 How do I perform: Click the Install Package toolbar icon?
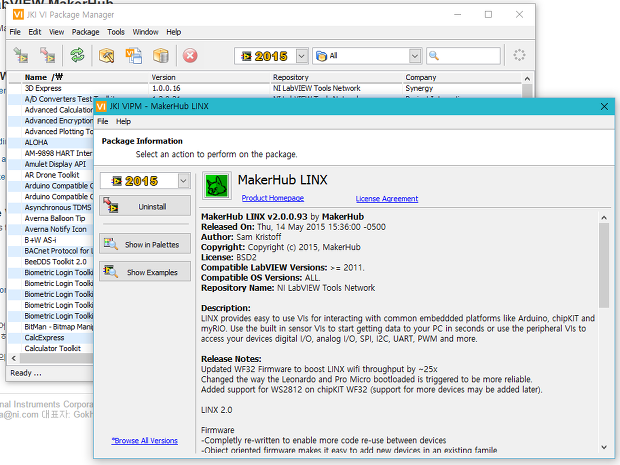pos(21,55)
